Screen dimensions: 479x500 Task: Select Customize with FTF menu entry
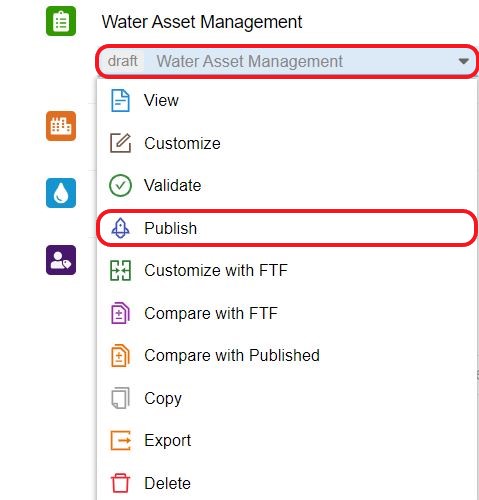click(287, 270)
